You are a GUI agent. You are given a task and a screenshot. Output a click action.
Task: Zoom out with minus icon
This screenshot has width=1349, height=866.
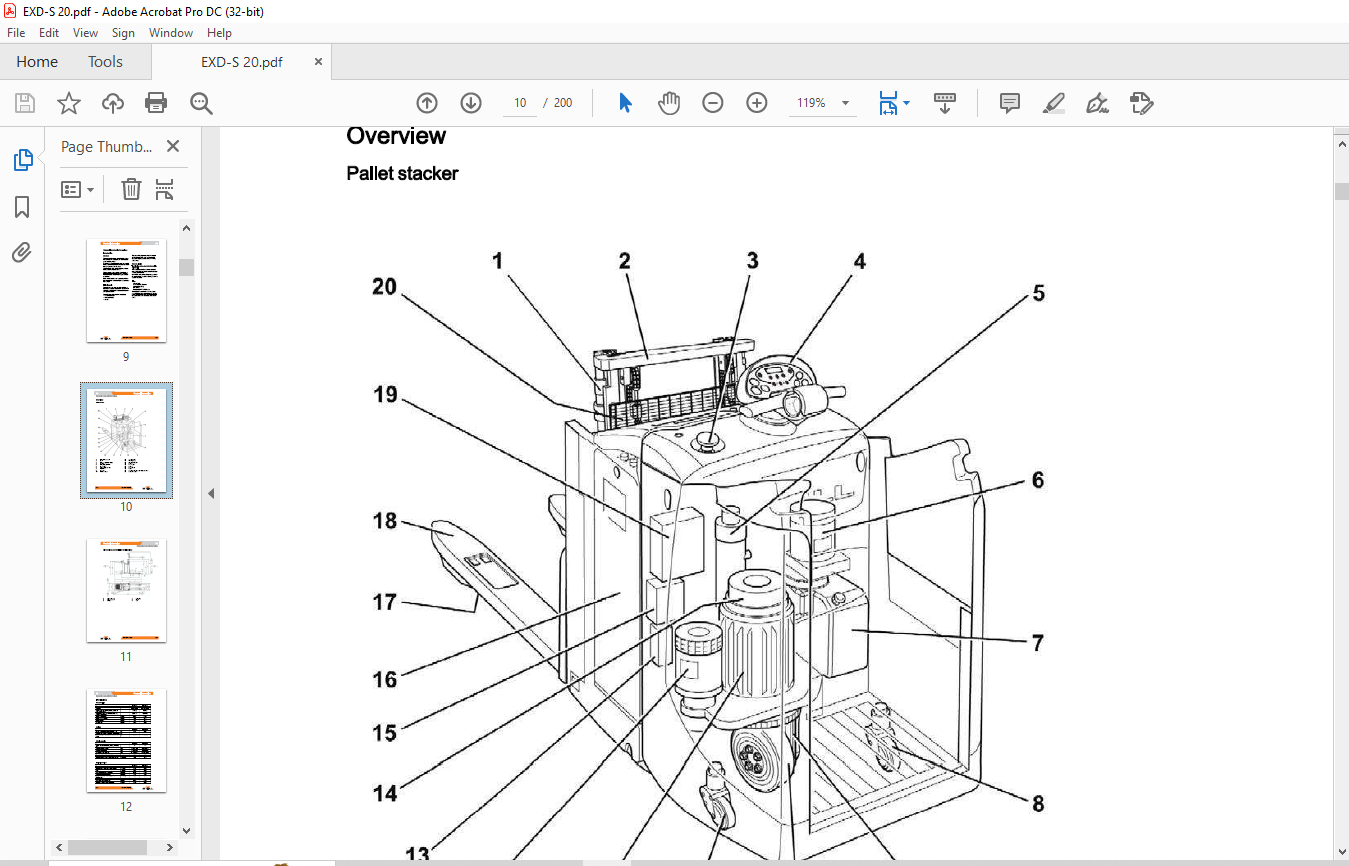(x=713, y=103)
